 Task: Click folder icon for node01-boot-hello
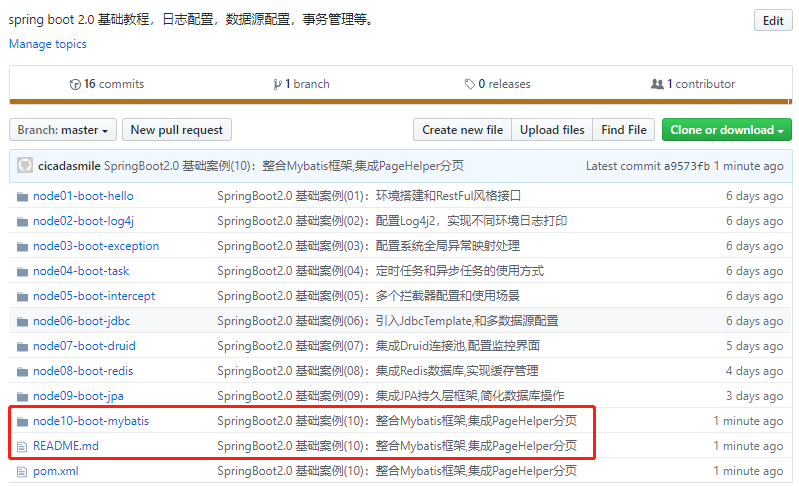pos(22,197)
